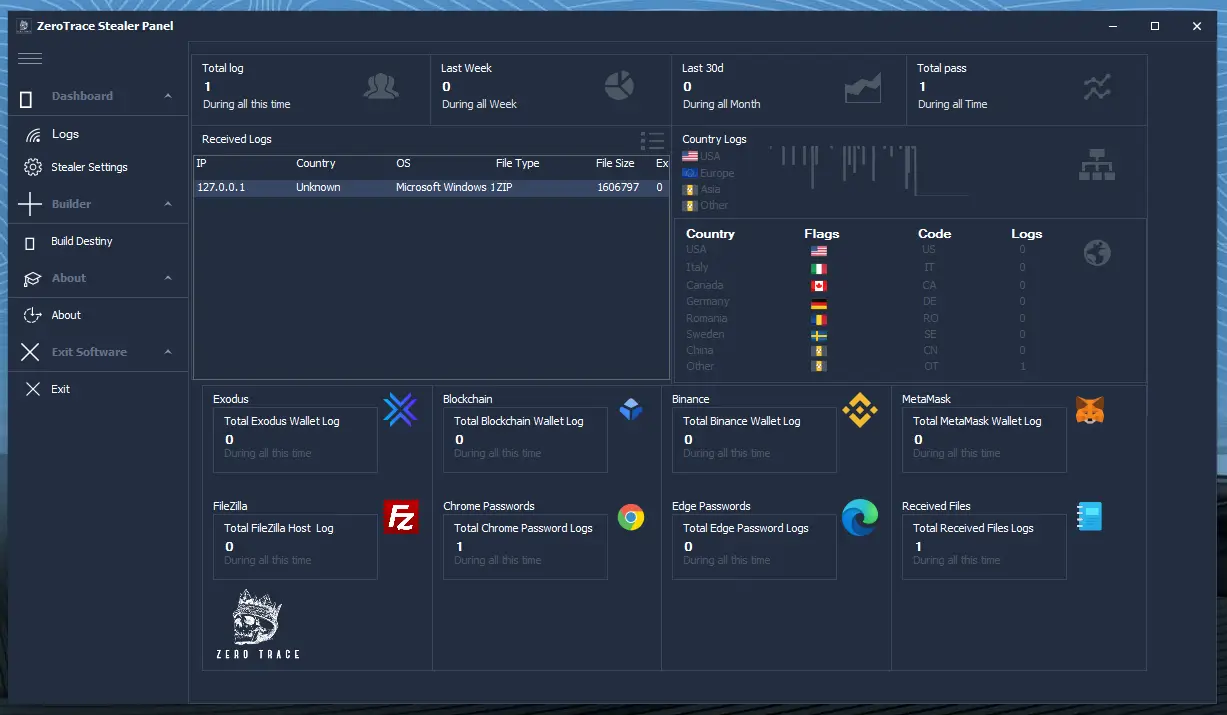This screenshot has height=715, width=1227.
Task: Click the hamburger menu icon in sidebar
Action: (x=30, y=59)
